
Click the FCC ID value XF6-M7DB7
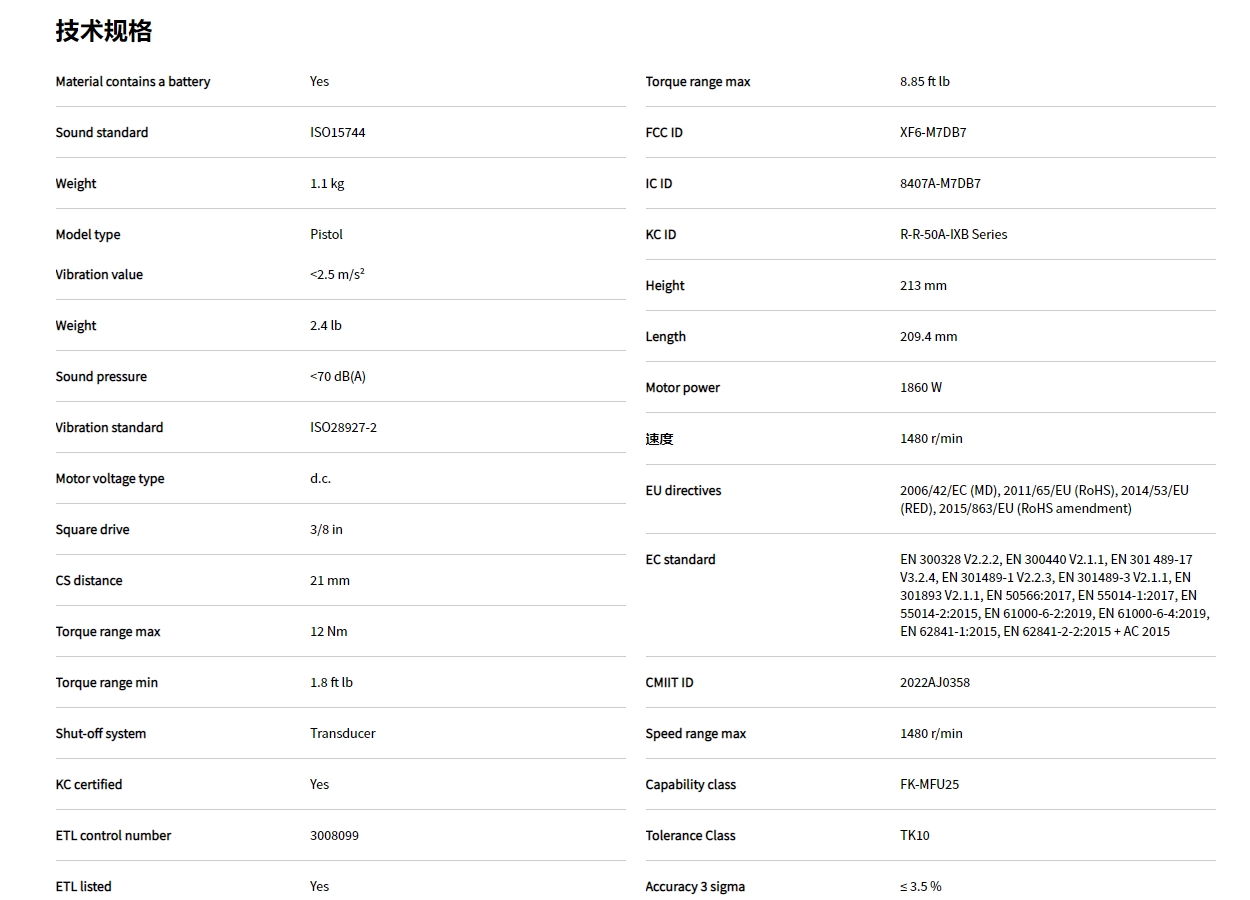(x=933, y=132)
